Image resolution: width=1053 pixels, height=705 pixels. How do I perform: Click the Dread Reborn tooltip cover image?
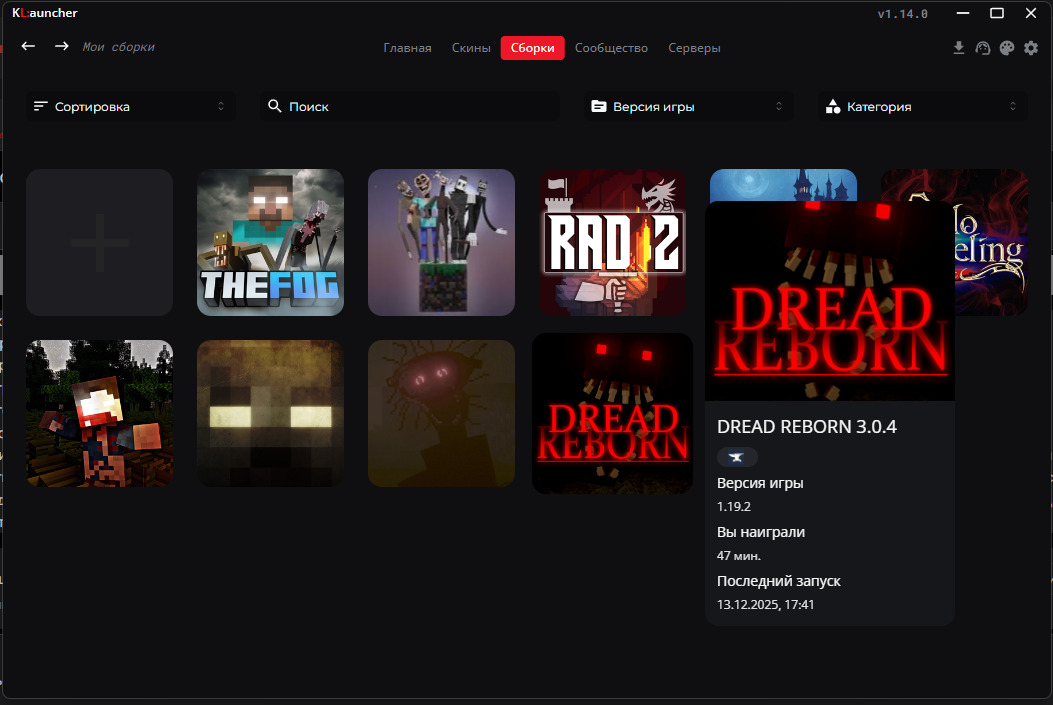tap(830, 301)
